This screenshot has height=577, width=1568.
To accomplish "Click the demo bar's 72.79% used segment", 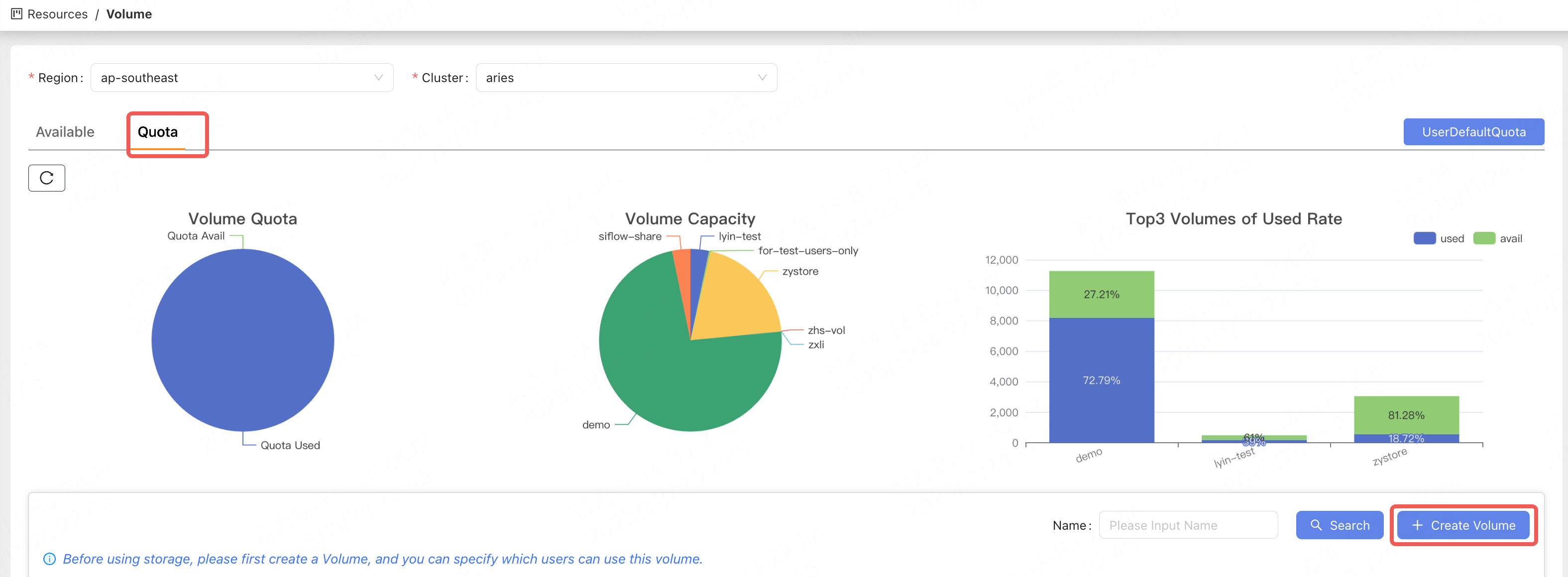I will pos(1101,380).
